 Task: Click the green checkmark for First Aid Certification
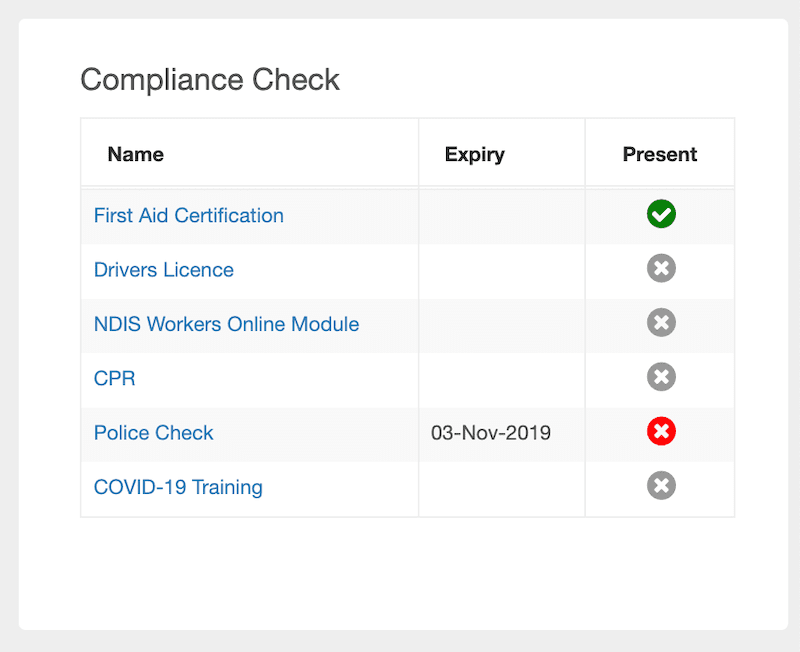pyautogui.click(x=661, y=214)
